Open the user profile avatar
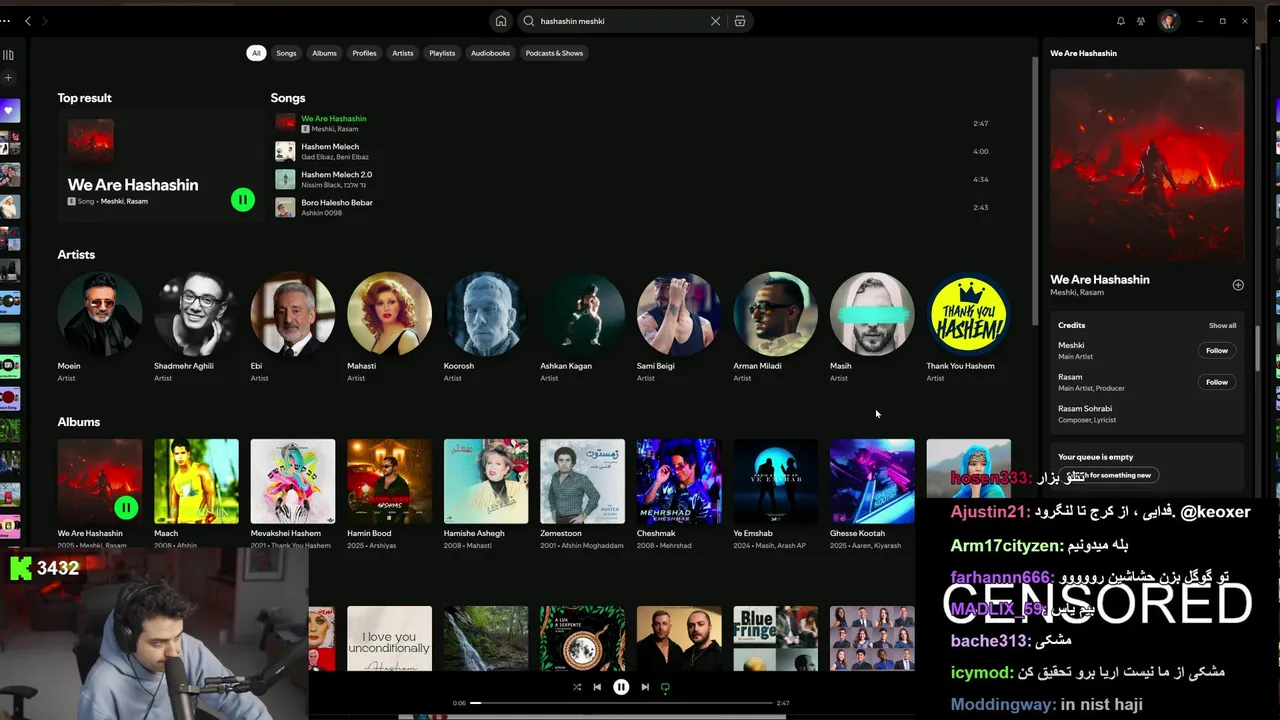Screen dimensions: 1280x720 [x=1168, y=21]
